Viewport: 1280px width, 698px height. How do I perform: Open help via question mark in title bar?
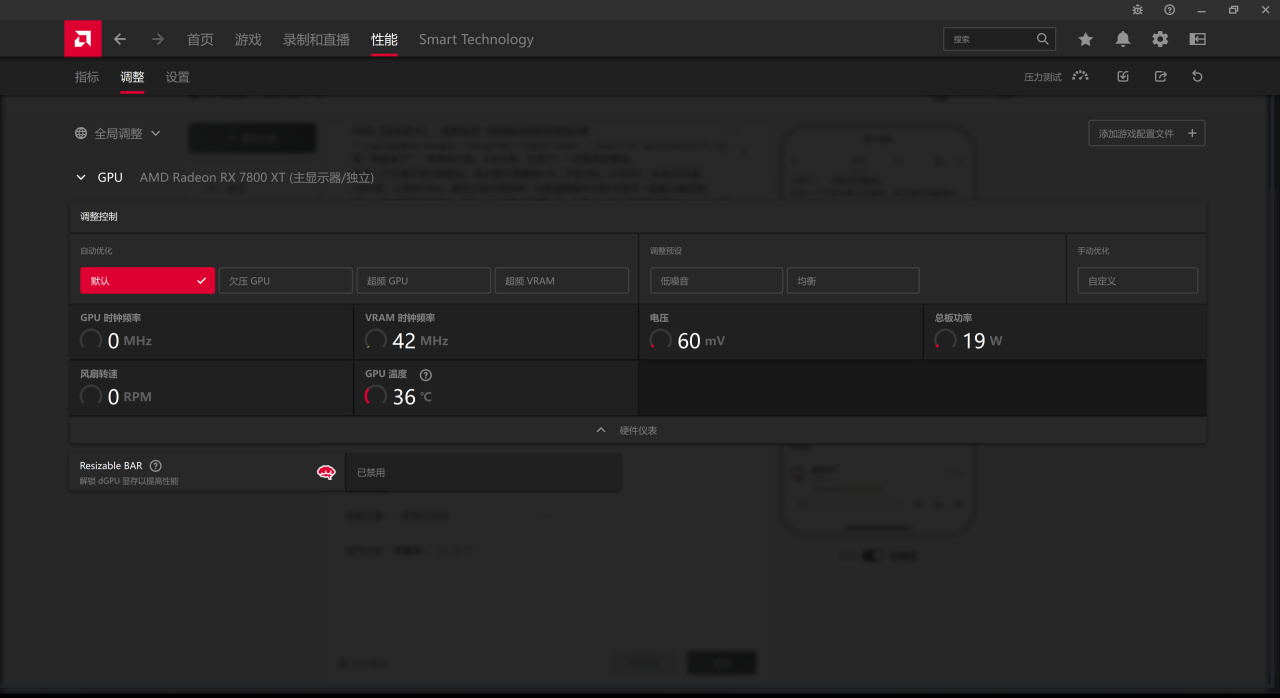[x=1170, y=9]
